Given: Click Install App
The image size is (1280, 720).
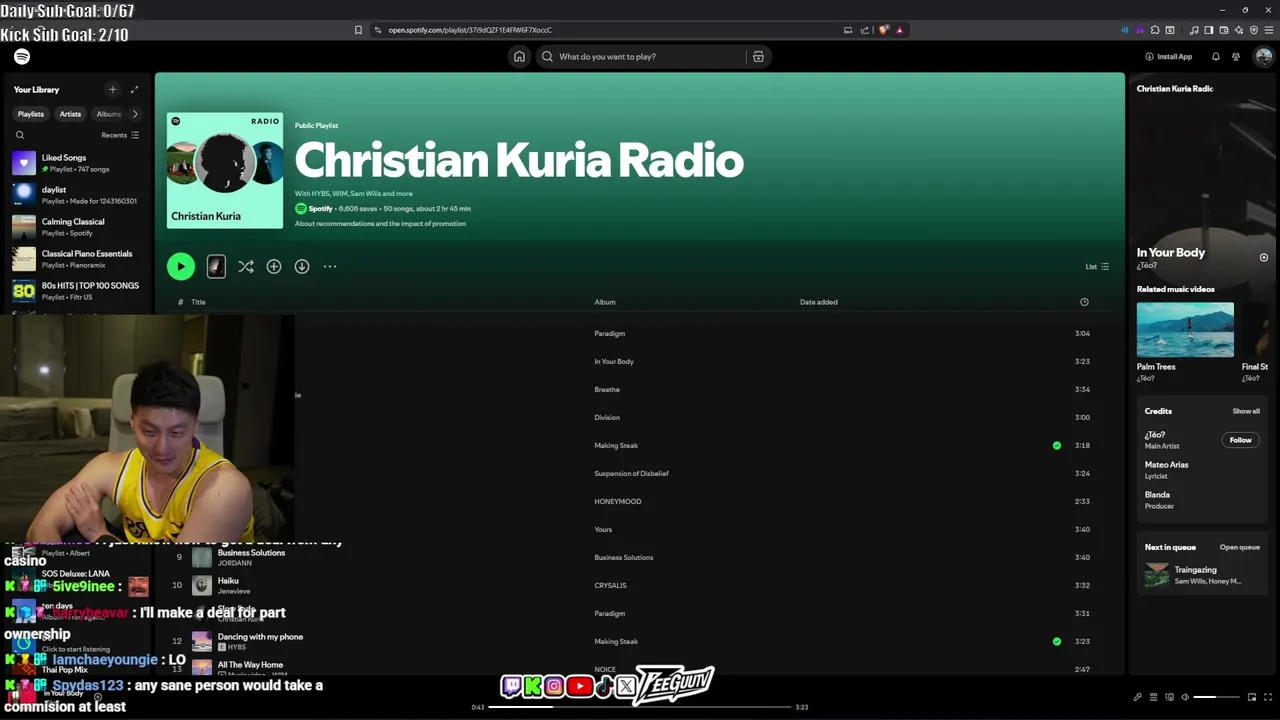Looking at the screenshot, I should tap(1169, 57).
